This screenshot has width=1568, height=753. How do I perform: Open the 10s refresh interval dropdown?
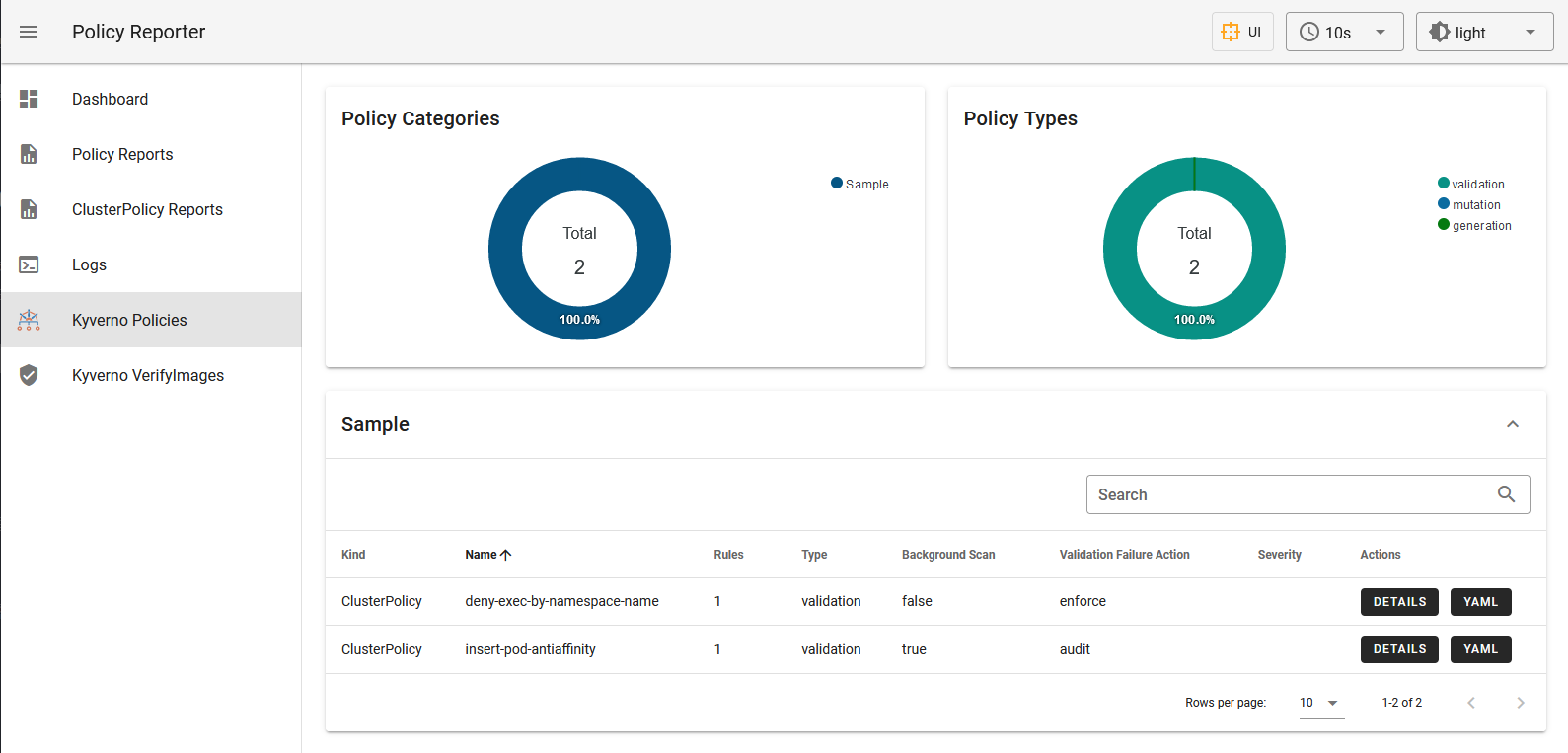[x=1345, y=32]
